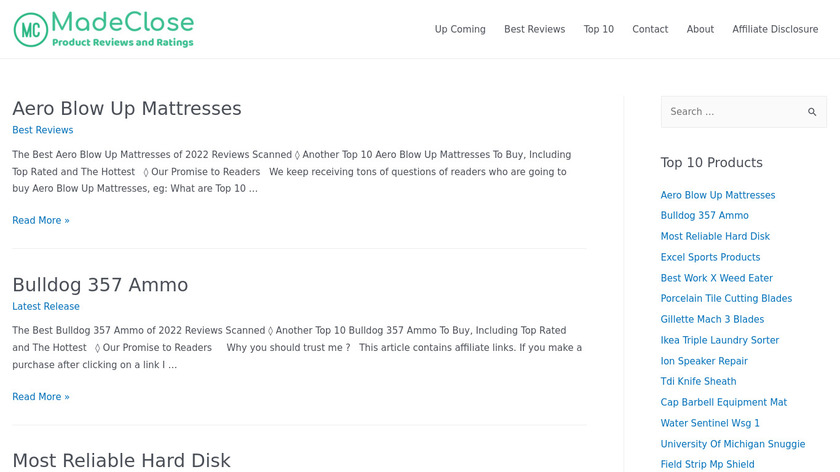The height and width of the screenshot is (472, 840).
Task: Click the MadeClose logo icon
Action: (x=31, y=30)
